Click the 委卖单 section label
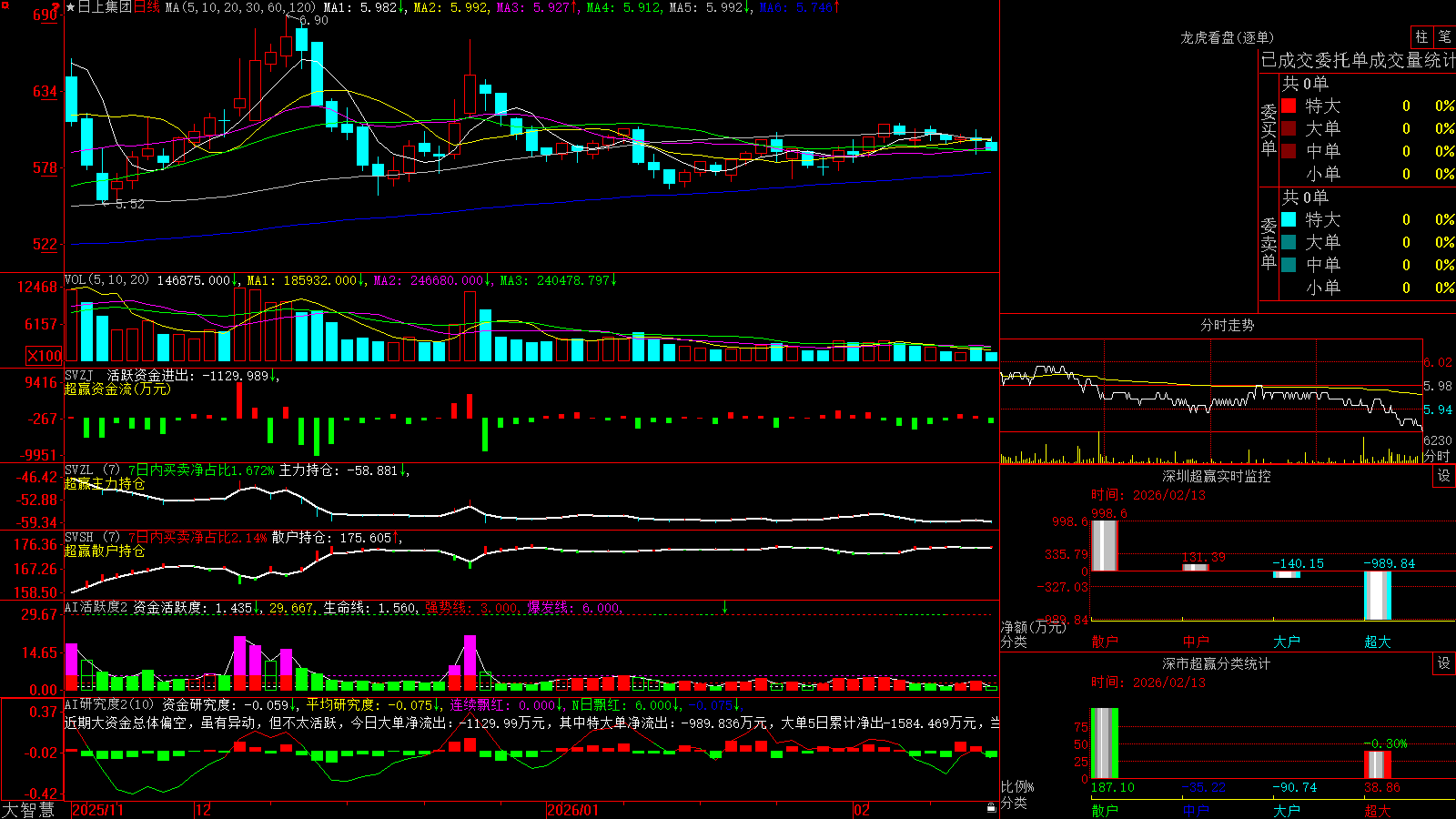This screenshot has width=1456, height=819. pyautogui.click(x=1269, y=243)
